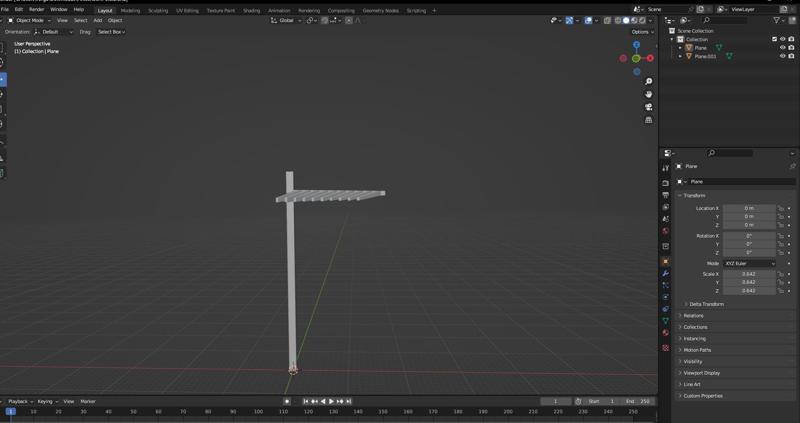
Task: Click the auto keying record button
Action: pos(287,402)
